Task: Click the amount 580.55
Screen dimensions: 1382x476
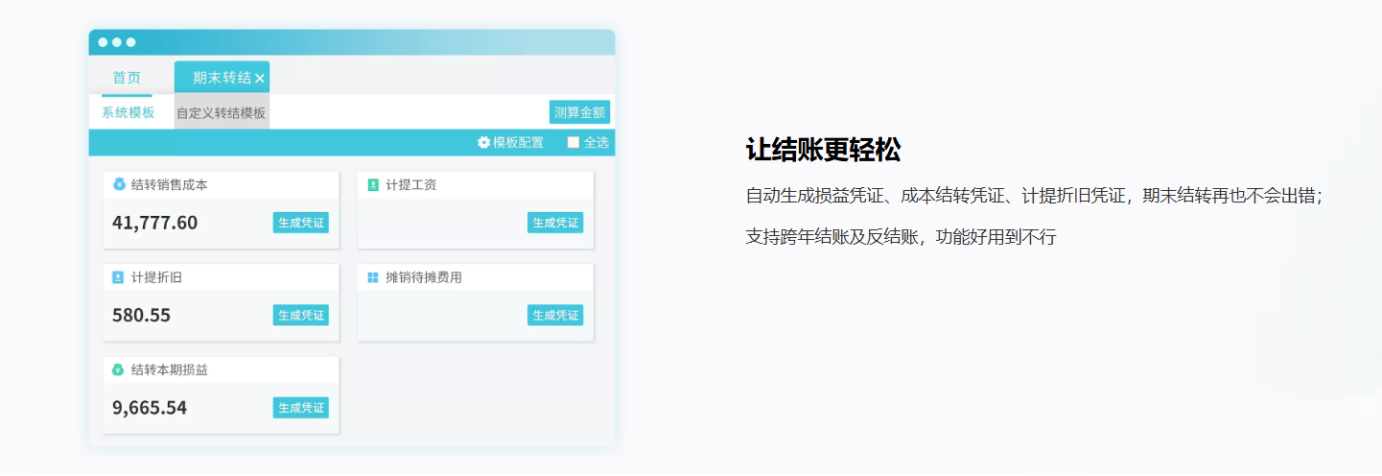Action: (141, 315)
